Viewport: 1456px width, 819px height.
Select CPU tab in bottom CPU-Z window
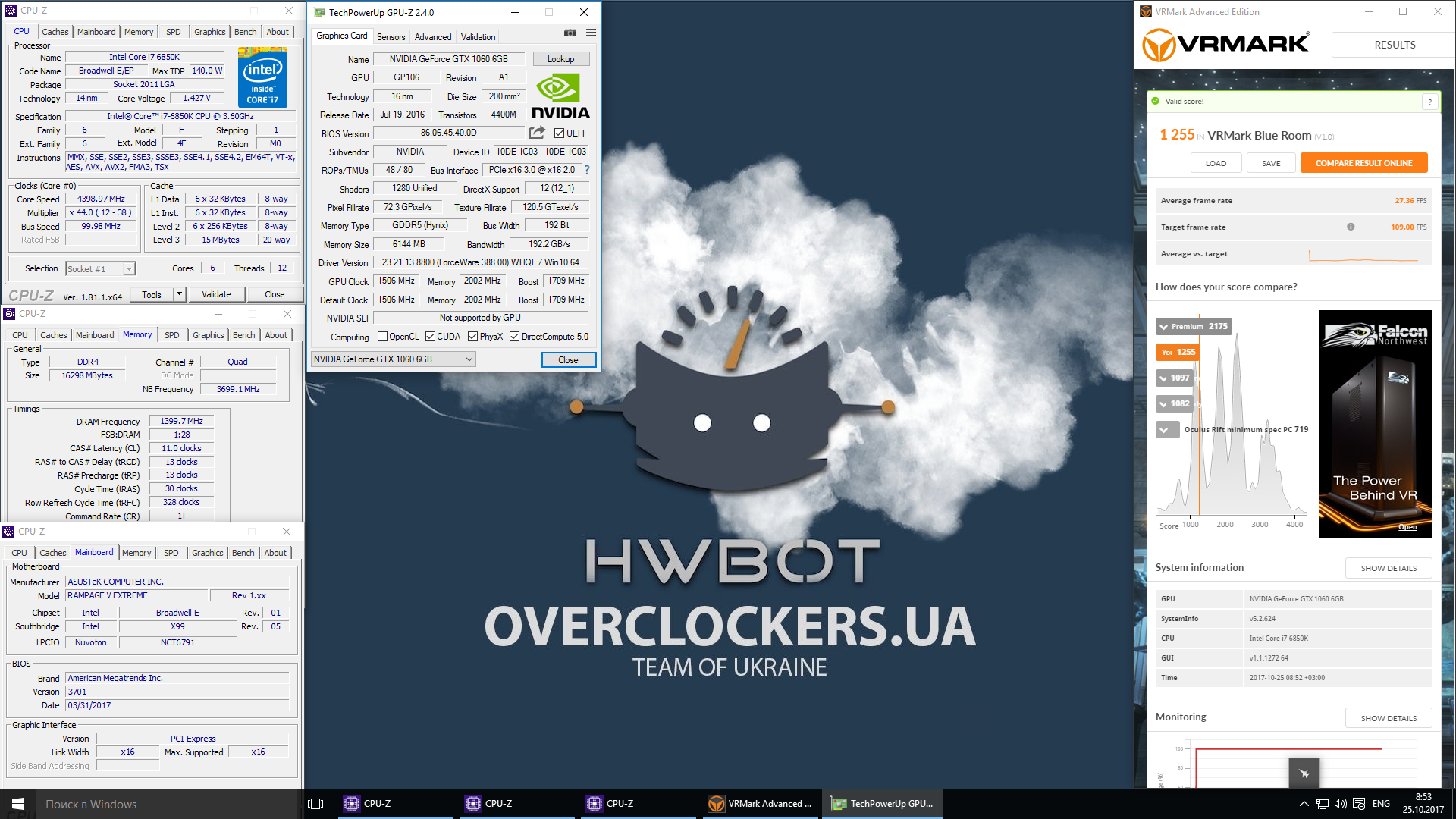19,553
